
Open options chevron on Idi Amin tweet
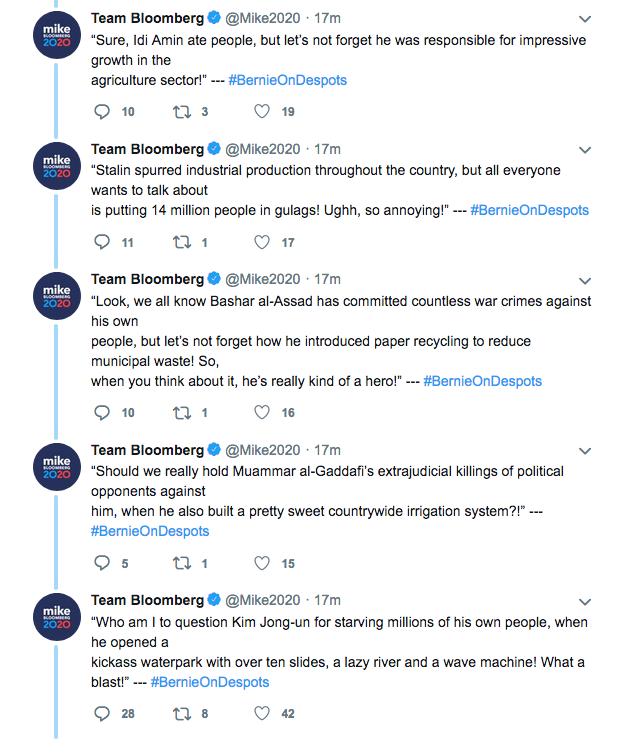[585, 19]
